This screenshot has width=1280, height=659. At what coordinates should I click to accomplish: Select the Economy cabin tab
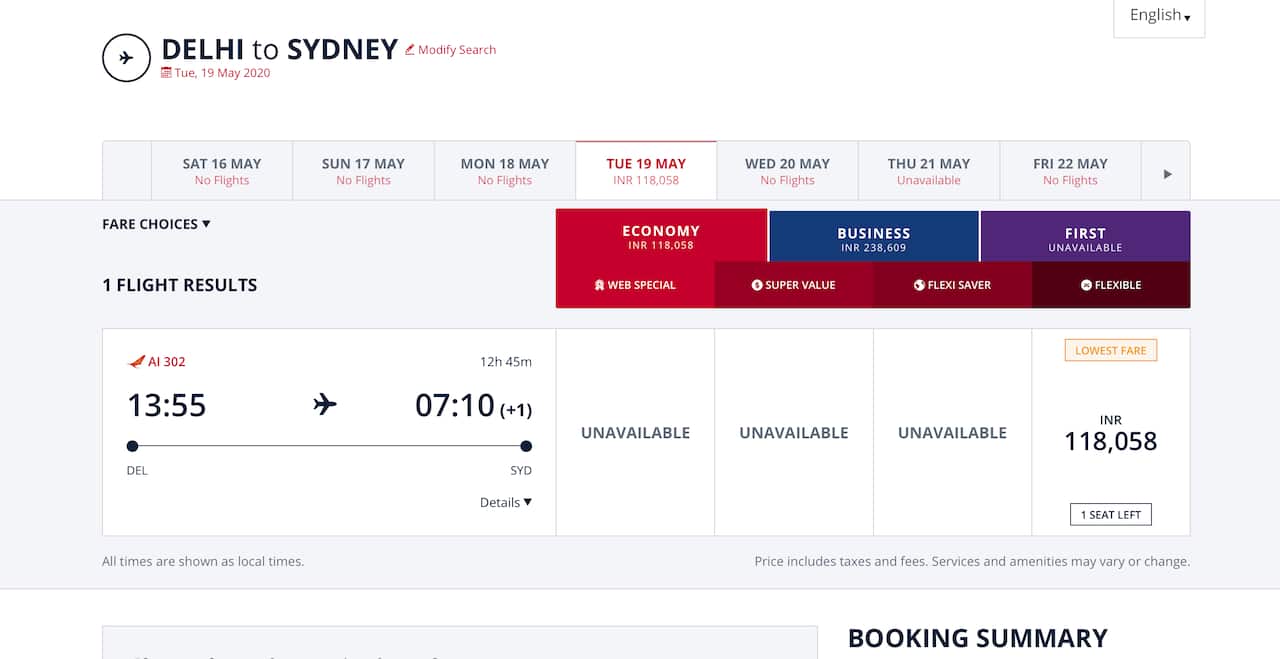[661, 236]
